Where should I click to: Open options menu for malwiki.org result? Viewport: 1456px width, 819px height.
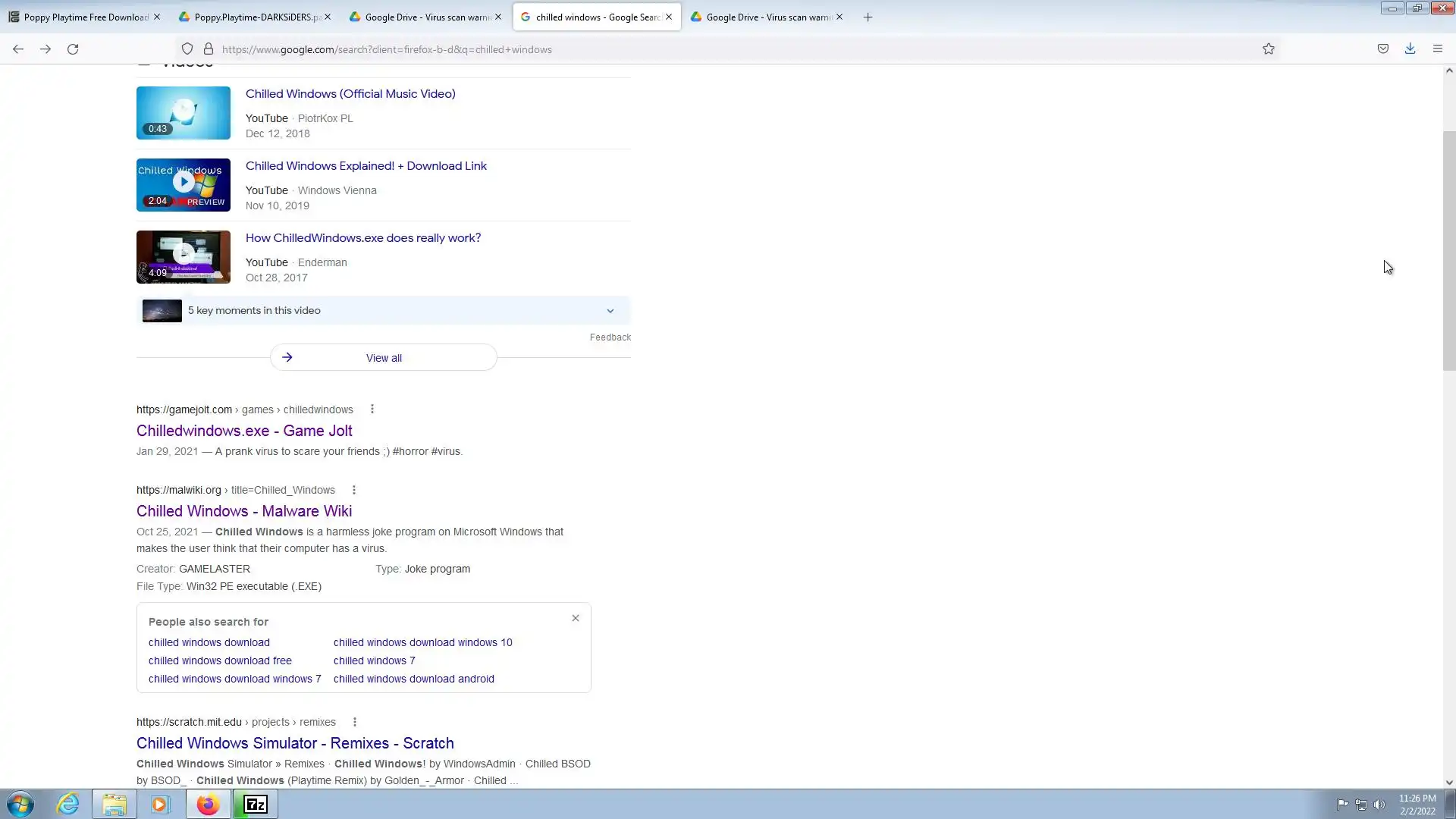pos(353,490)
